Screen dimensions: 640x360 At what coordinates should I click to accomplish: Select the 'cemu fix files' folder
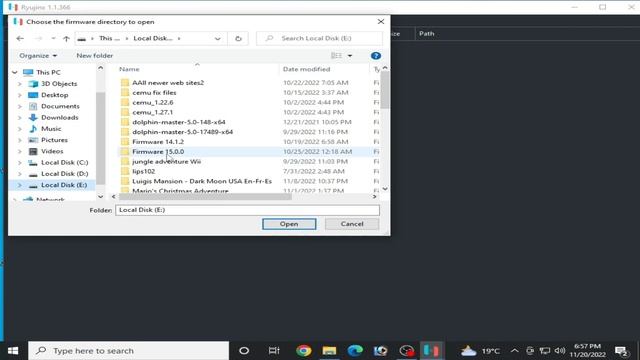click(x=154, y=93)
